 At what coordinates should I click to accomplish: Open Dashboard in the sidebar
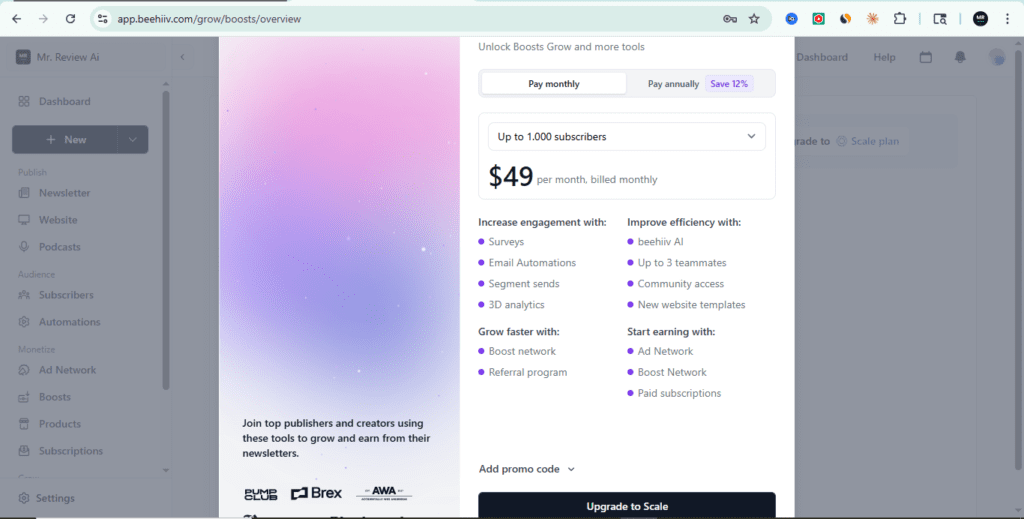[64, 101]
